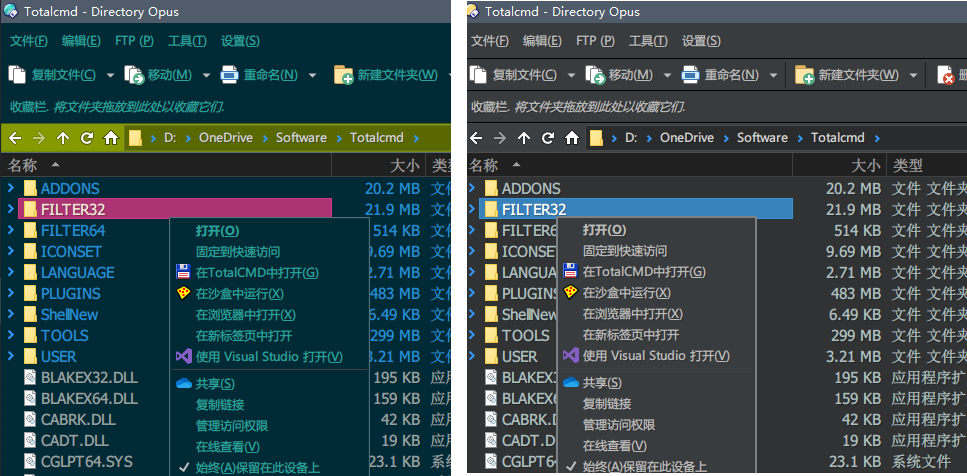Click Rename icon in right window toolbar
The width and height of the screenshot is (967, 476).
[691, 75]
